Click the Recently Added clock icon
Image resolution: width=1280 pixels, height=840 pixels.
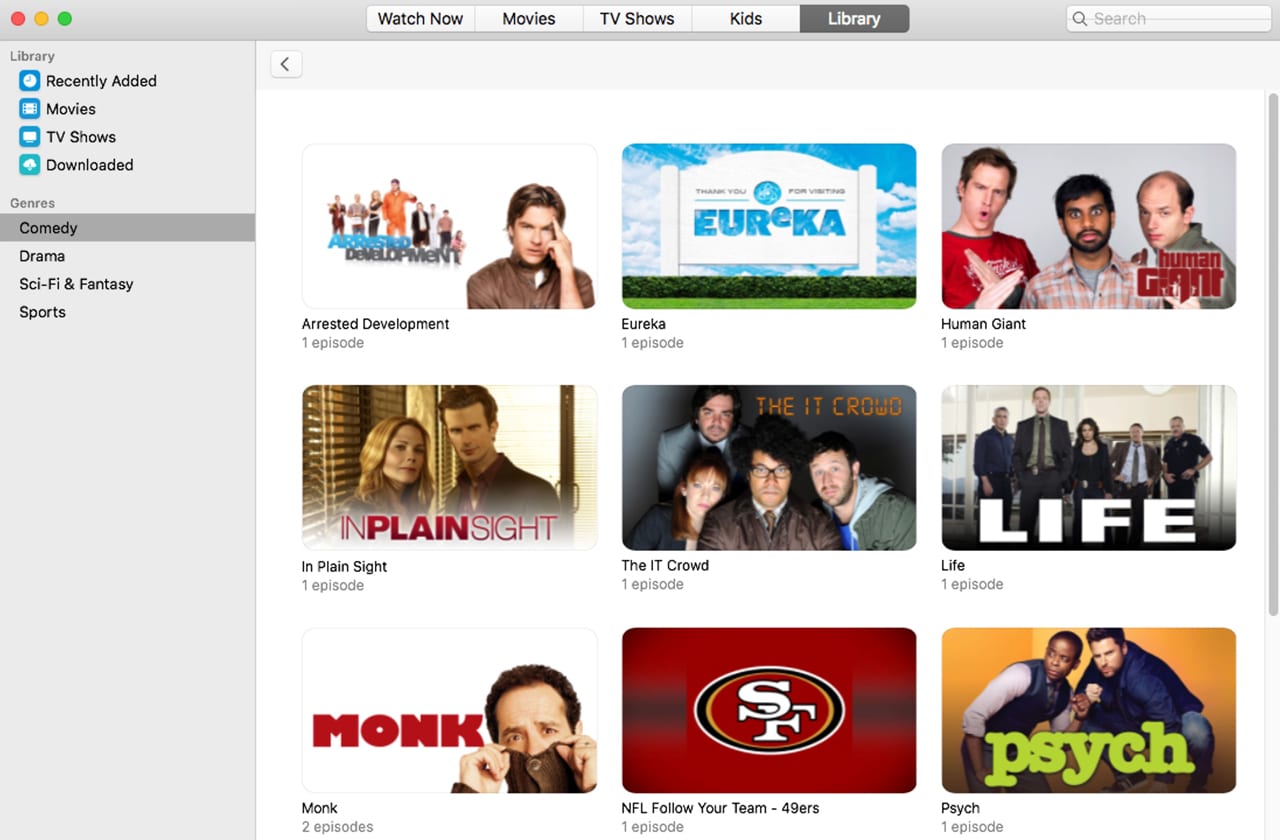click(x=29, y=81)
